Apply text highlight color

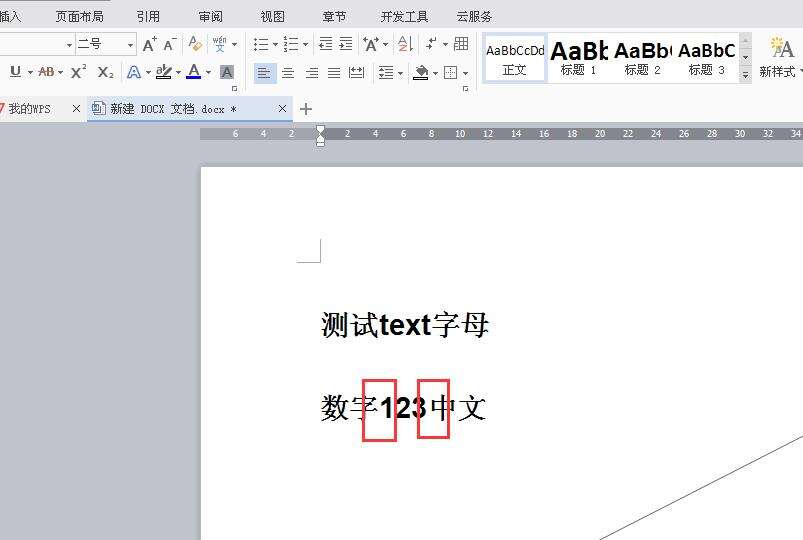click(x=163, y=72)
